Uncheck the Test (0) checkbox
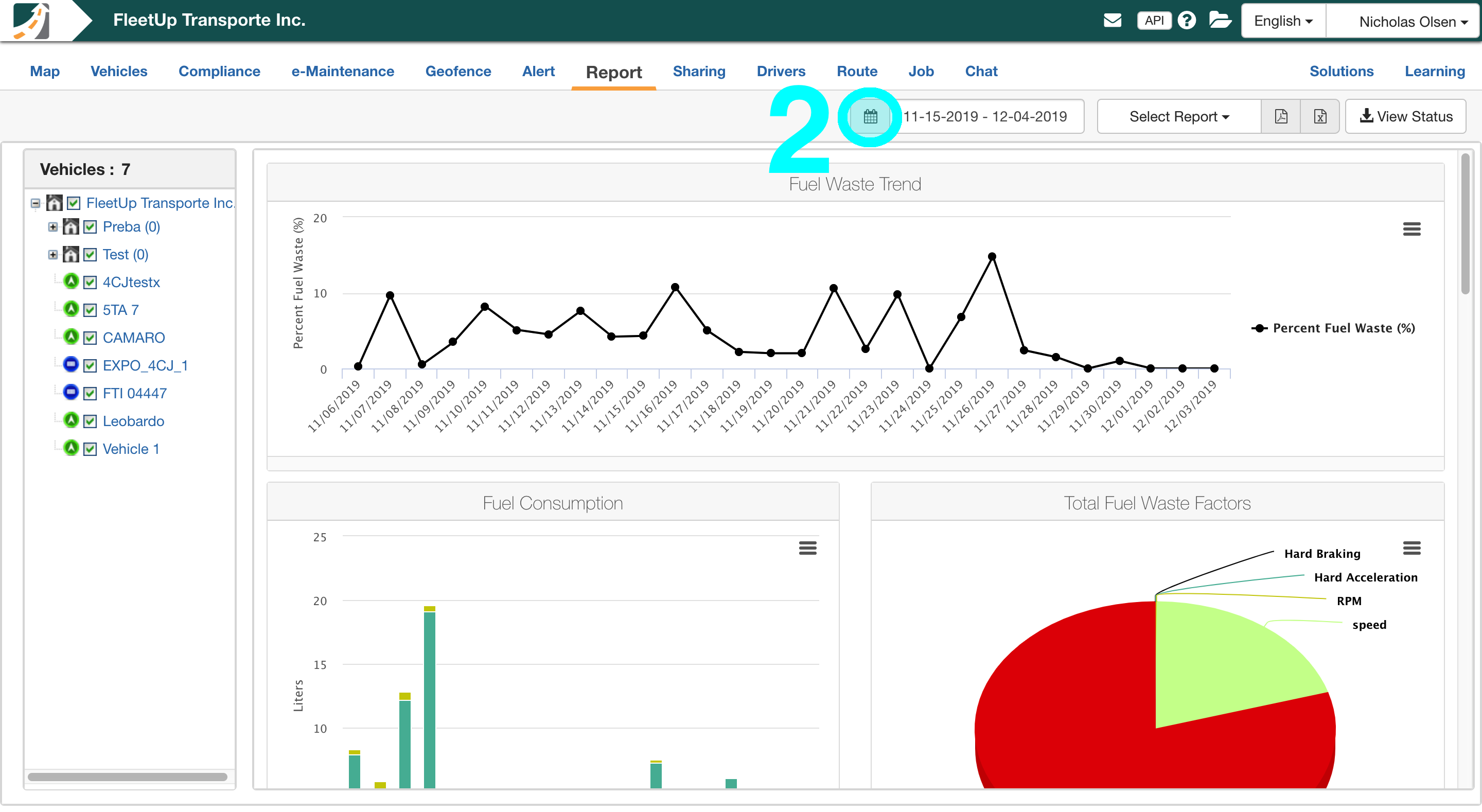The height and width of the screenshot is (812, 1482). click(x=91, y=254)
